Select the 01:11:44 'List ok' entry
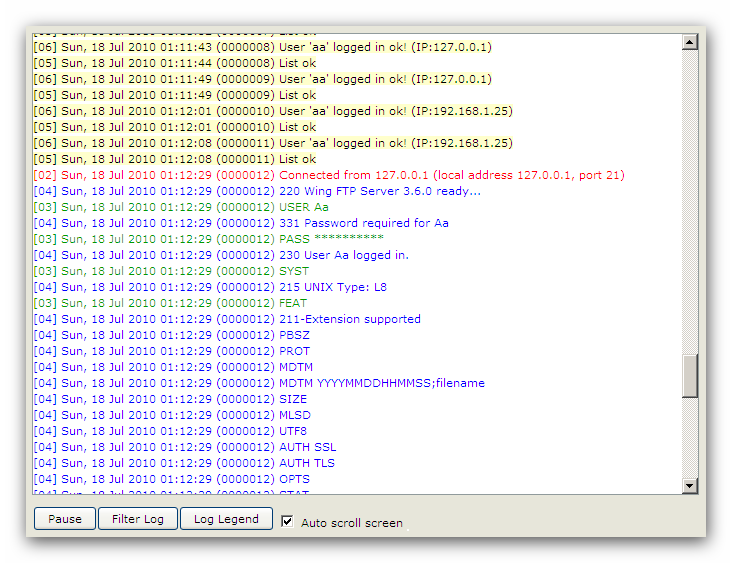 [175, 63]
